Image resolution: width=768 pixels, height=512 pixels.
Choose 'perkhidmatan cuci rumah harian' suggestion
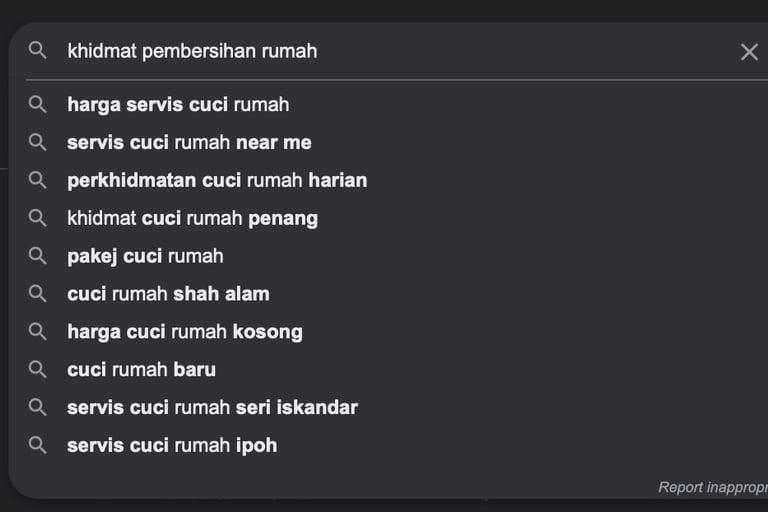217,180
